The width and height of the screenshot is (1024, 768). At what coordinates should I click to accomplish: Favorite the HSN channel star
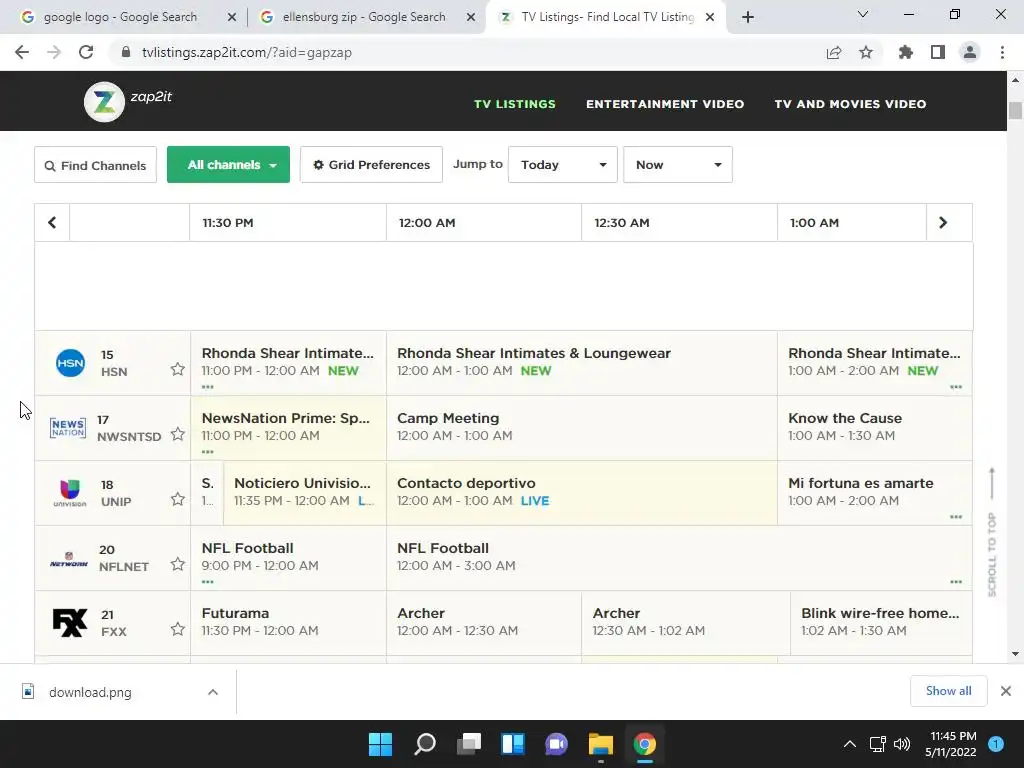pos(178,370)
